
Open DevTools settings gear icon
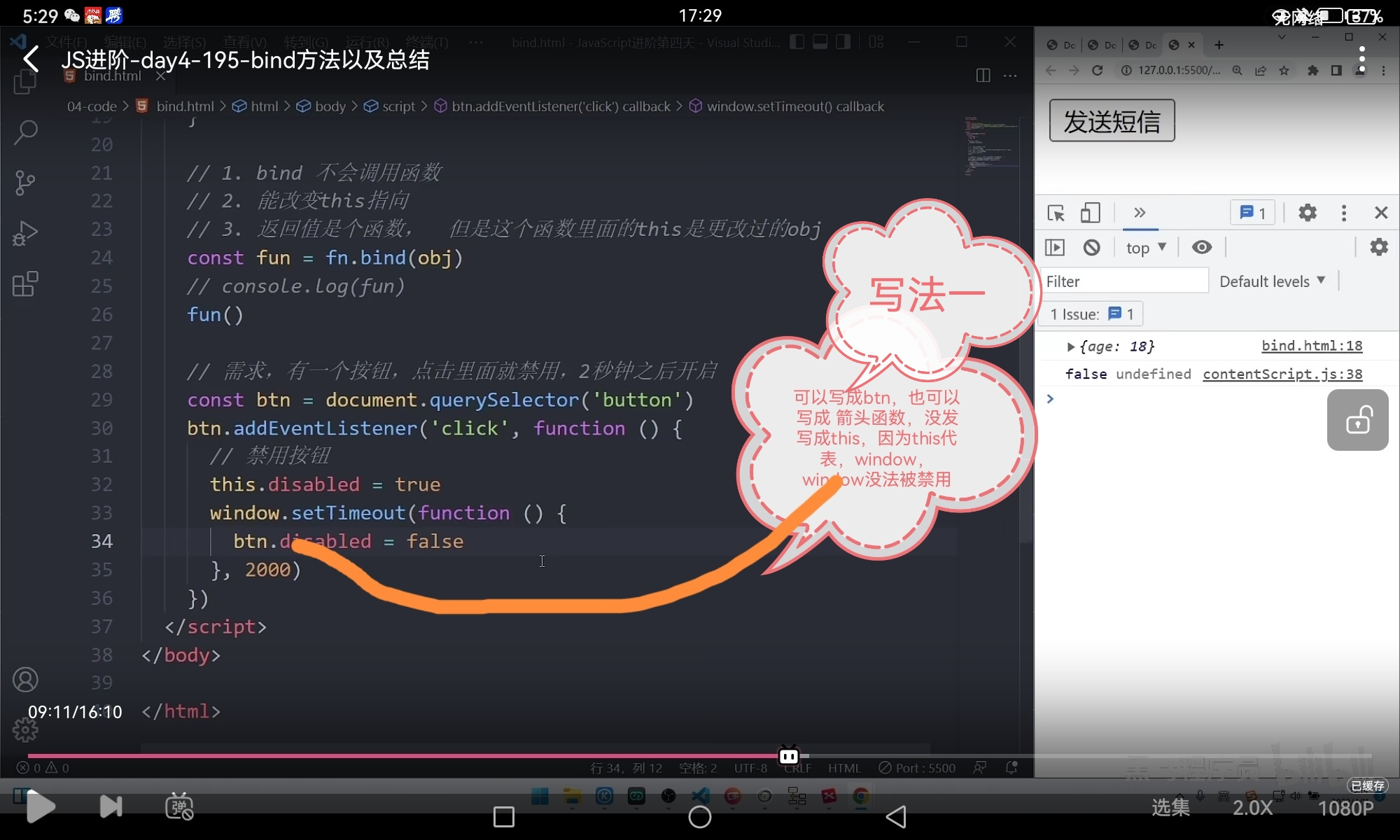click(x=1307, y=213)
